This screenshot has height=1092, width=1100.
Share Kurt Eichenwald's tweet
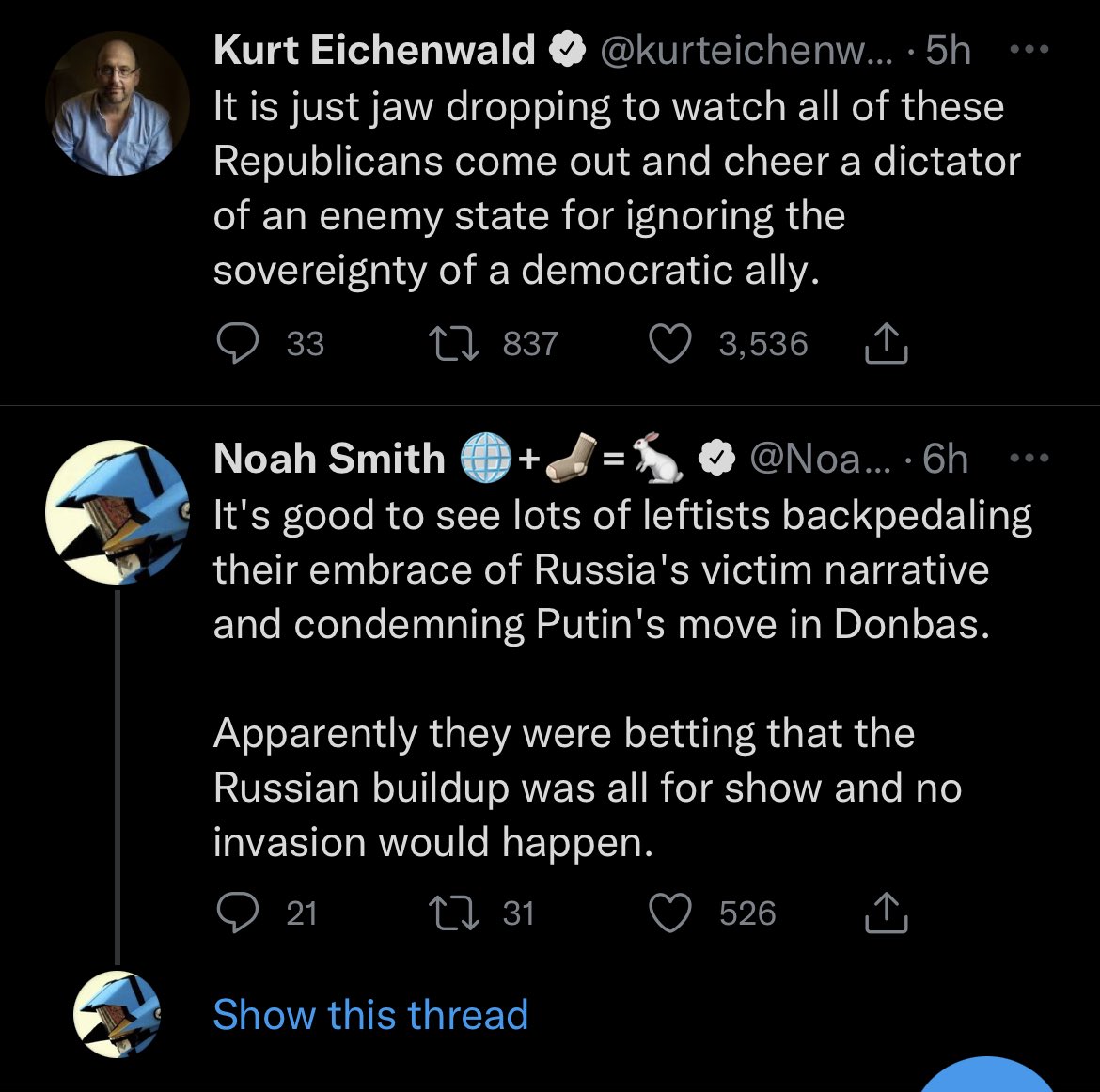tap(886, 343)
